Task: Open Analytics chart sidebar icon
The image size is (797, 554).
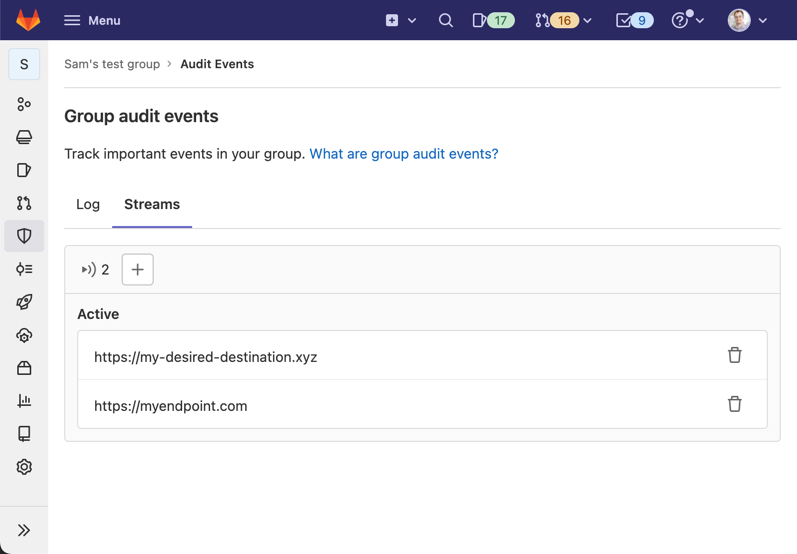Action: 24,401
